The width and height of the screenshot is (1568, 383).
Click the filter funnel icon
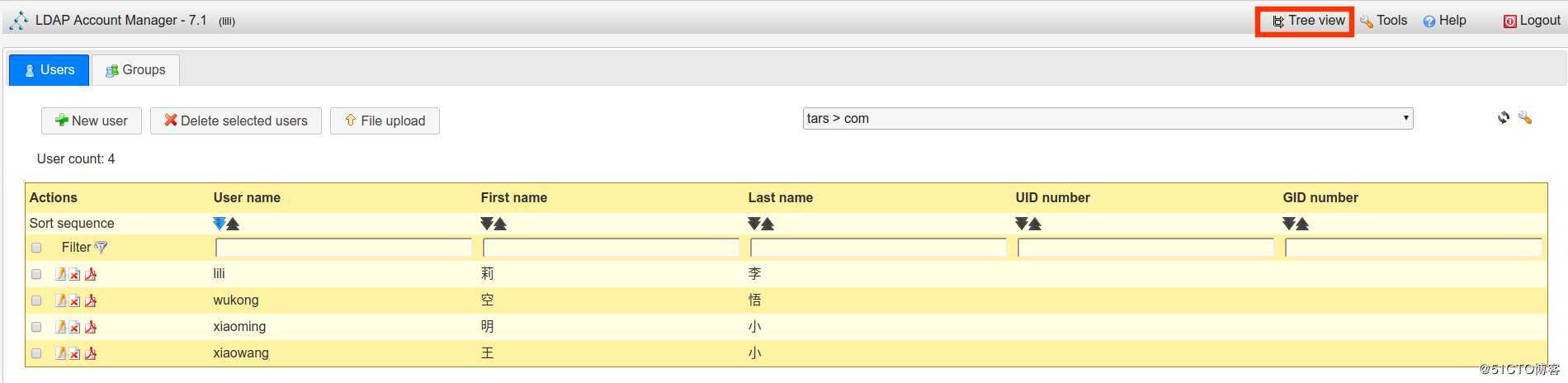tap(101, 248)
